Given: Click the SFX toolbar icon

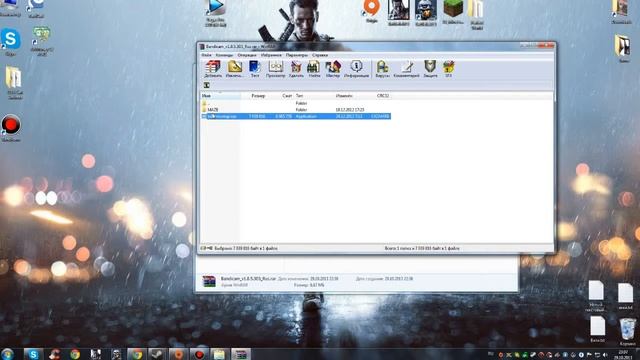Looking at the screenshot, I should point(449,69).
